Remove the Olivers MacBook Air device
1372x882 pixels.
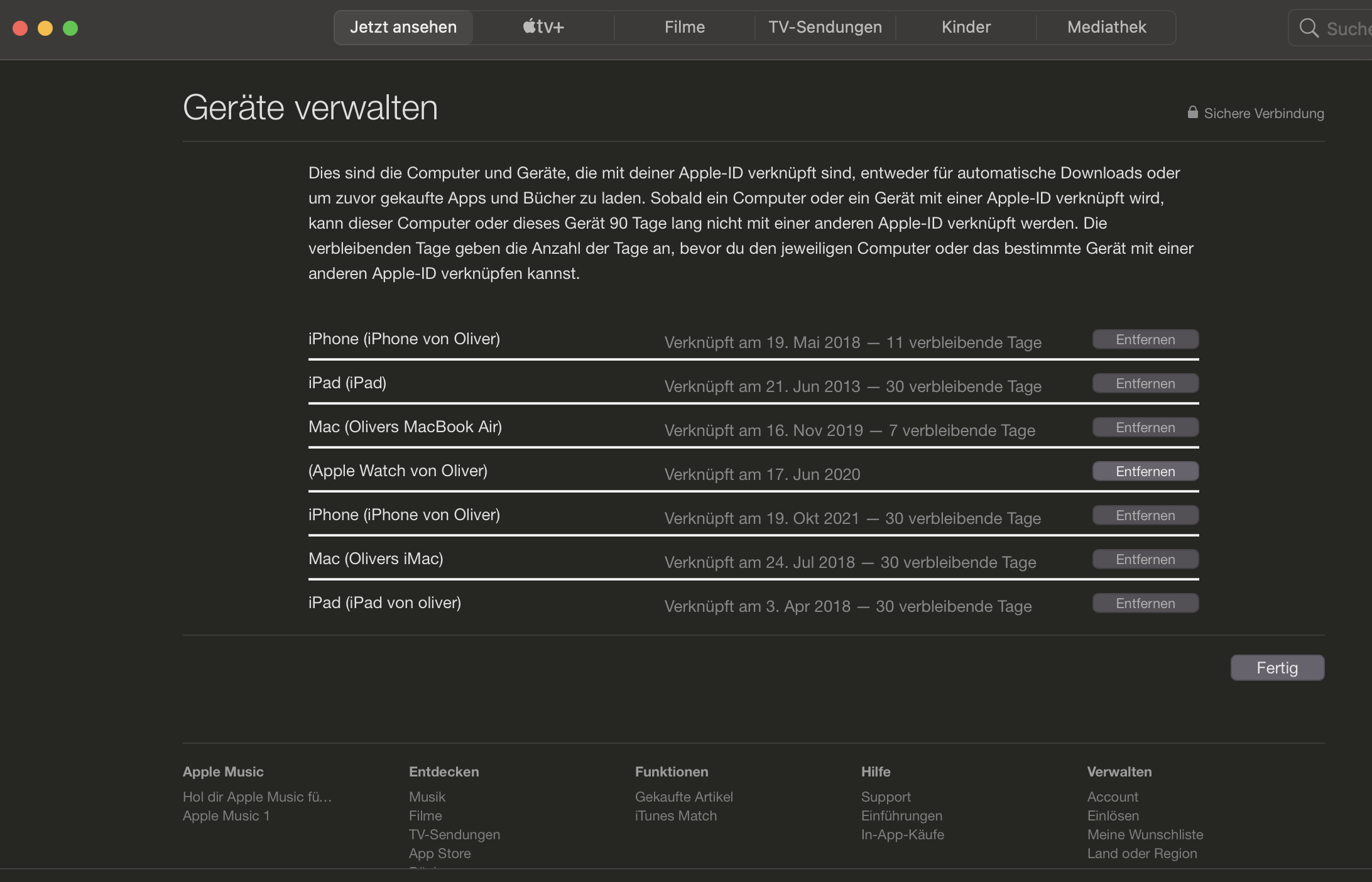point(1145,428)
